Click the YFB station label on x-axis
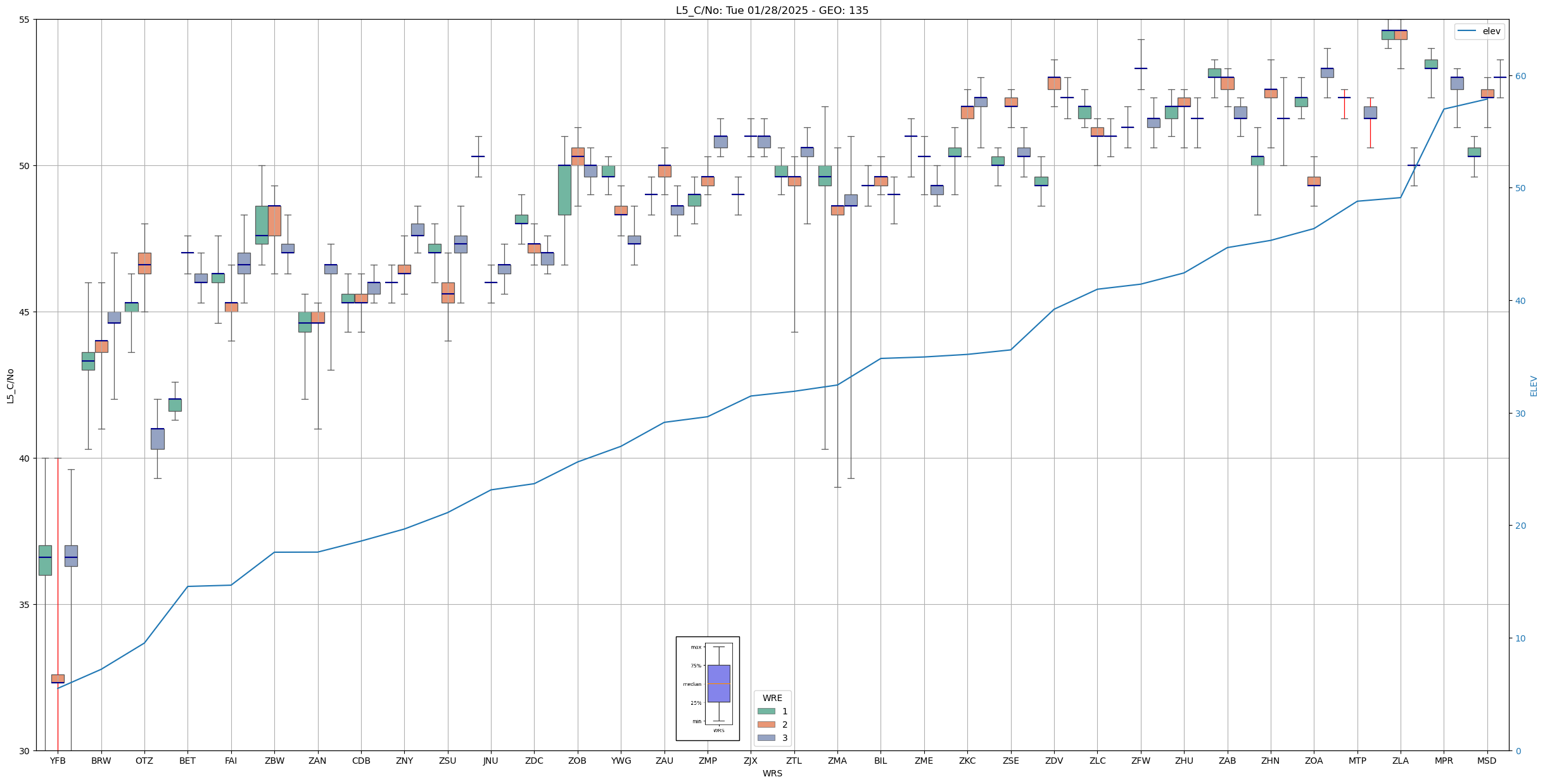Screen dimensions: 1545x784 58,761
